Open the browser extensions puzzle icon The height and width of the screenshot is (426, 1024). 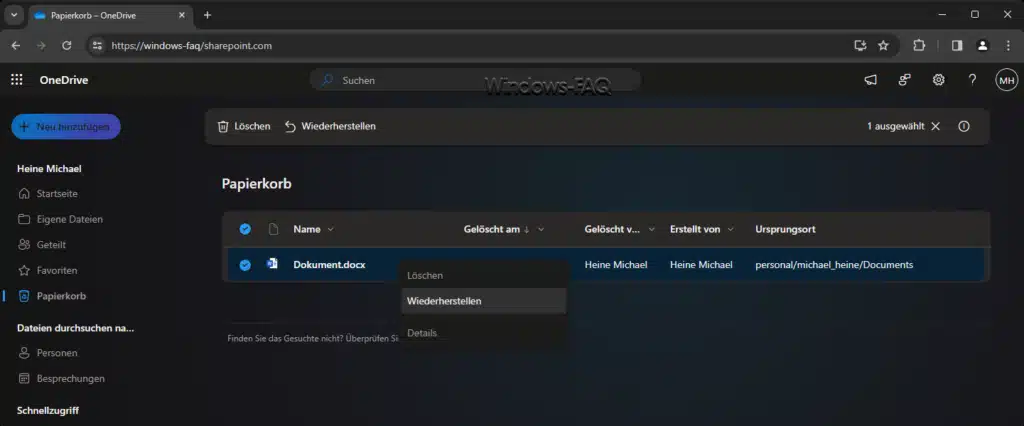919,46
